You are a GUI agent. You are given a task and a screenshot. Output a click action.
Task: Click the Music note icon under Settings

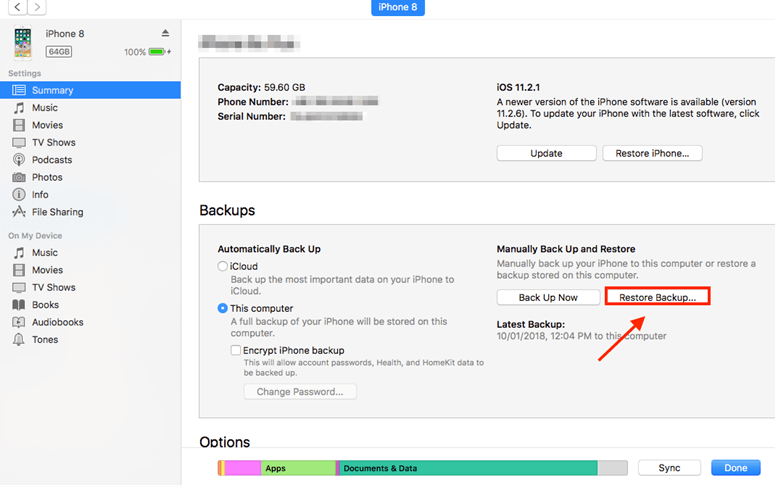click(19, 108)
